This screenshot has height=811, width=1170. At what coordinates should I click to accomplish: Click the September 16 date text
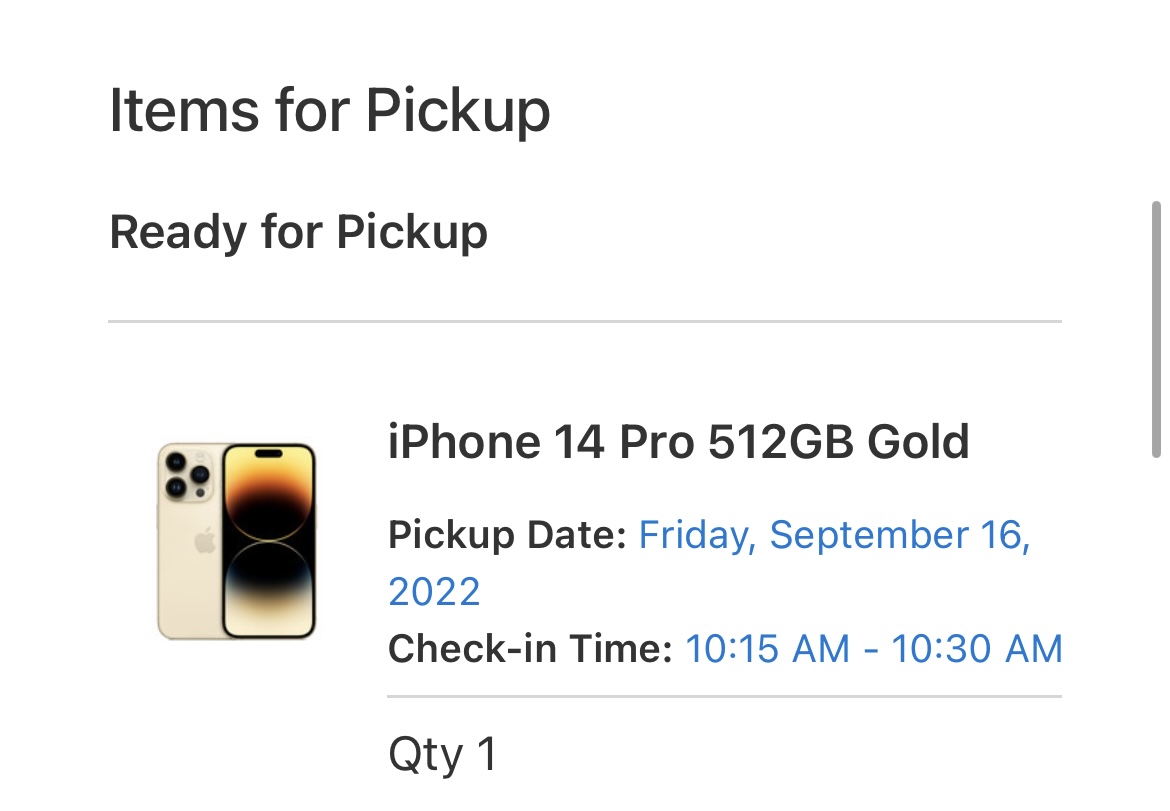(900, 536)
